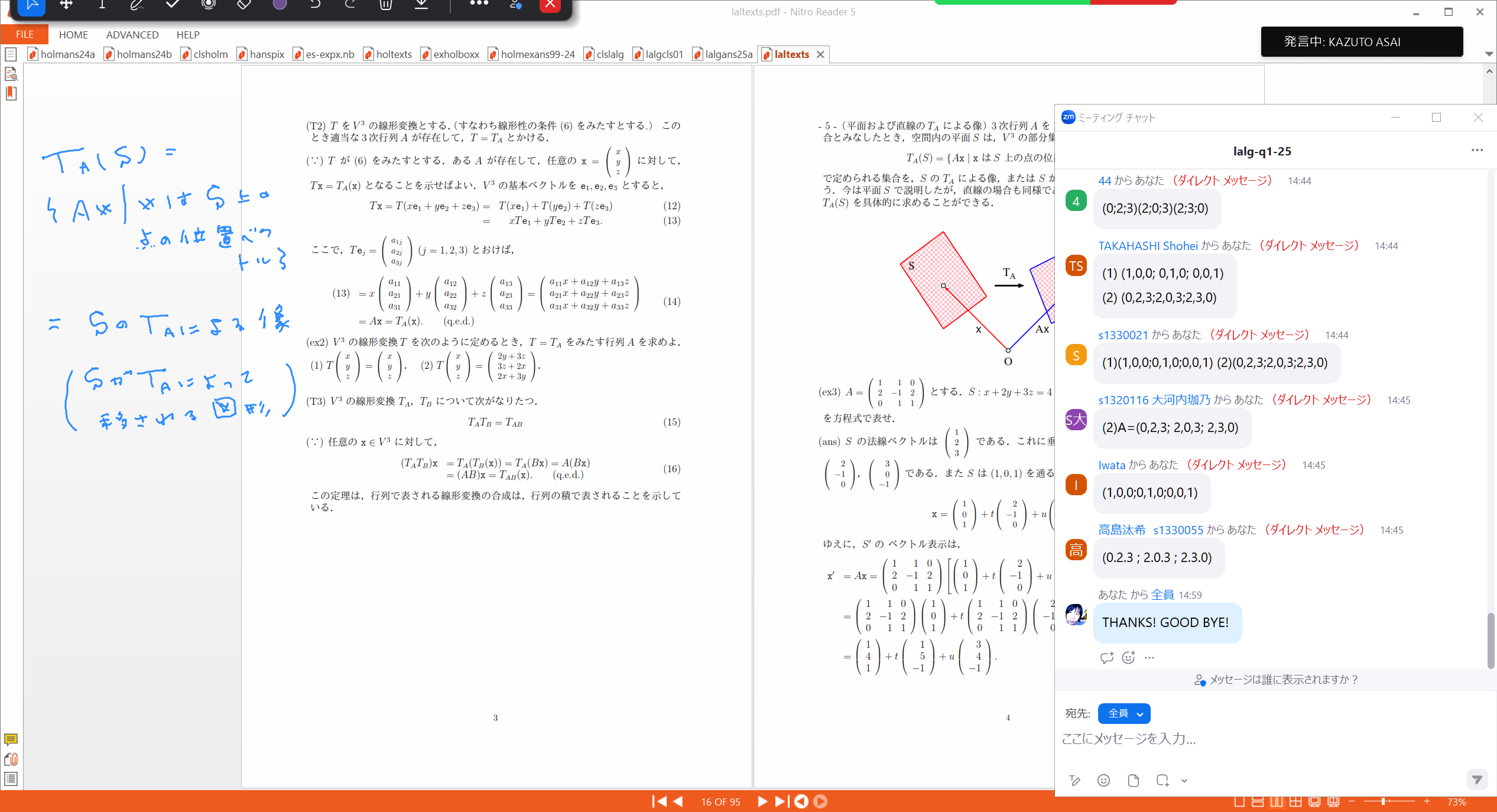The image size is (1497, 812).
Task: Go to the previous page
Action: 678,801
